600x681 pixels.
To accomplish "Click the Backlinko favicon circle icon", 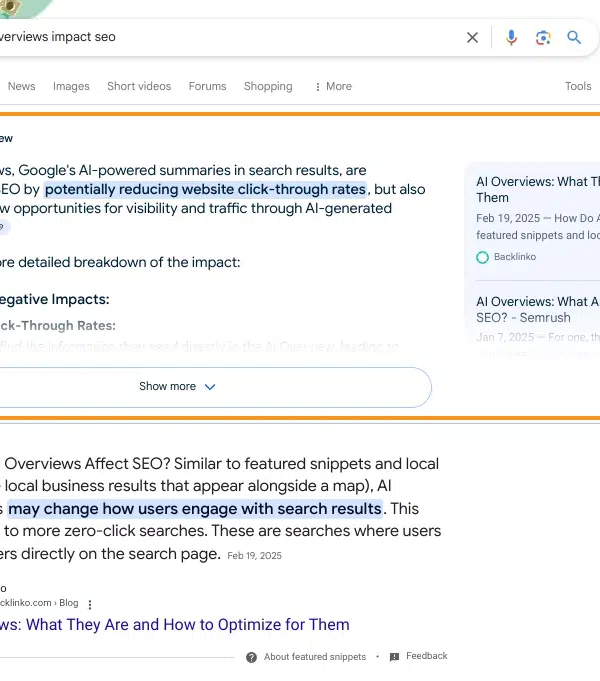I will tap(482, 257).
